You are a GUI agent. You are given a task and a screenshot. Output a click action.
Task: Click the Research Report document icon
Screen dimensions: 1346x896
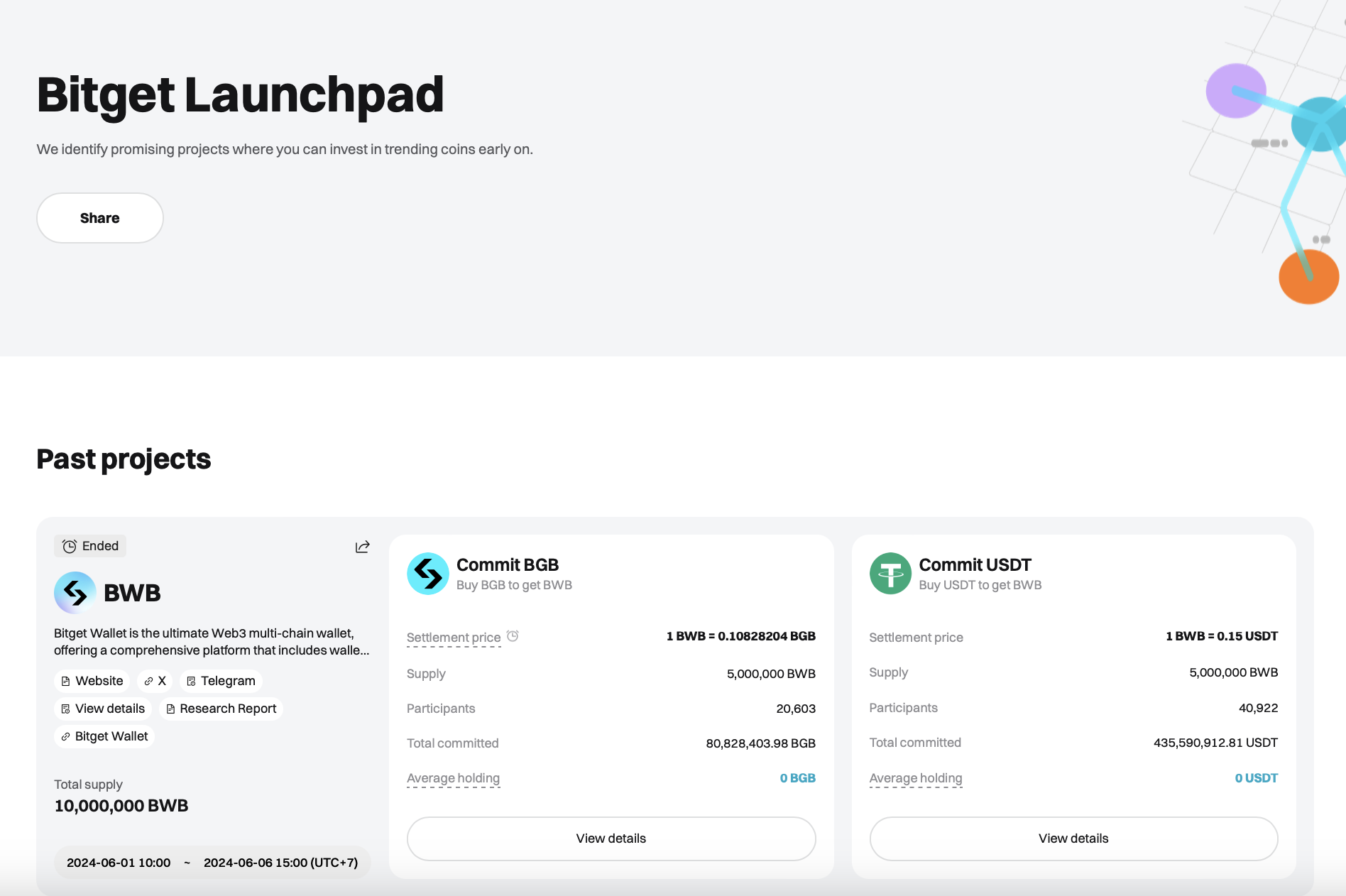(170, 709)
